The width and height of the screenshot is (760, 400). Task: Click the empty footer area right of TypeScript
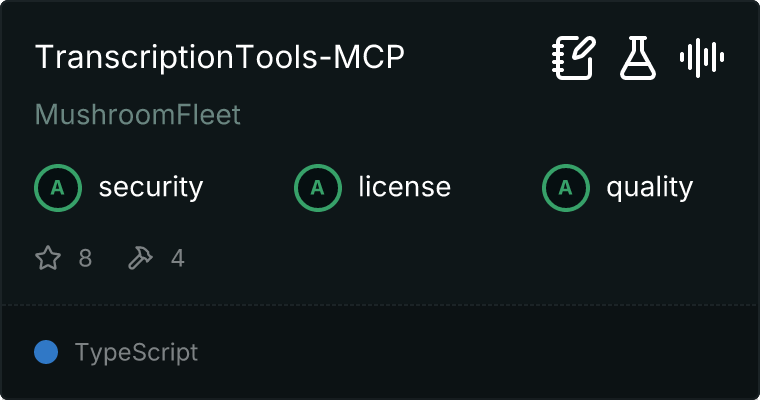tap(480, 352)
